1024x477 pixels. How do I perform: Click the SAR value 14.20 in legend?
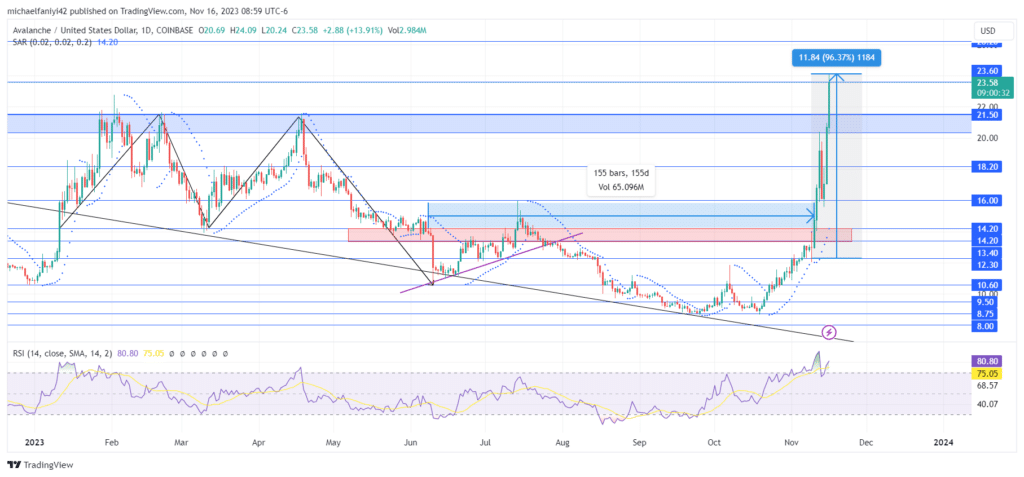point(110,41)
